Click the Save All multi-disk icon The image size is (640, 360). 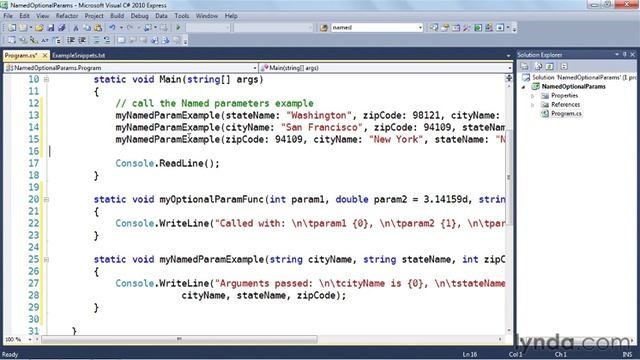(x=62, y=28)
